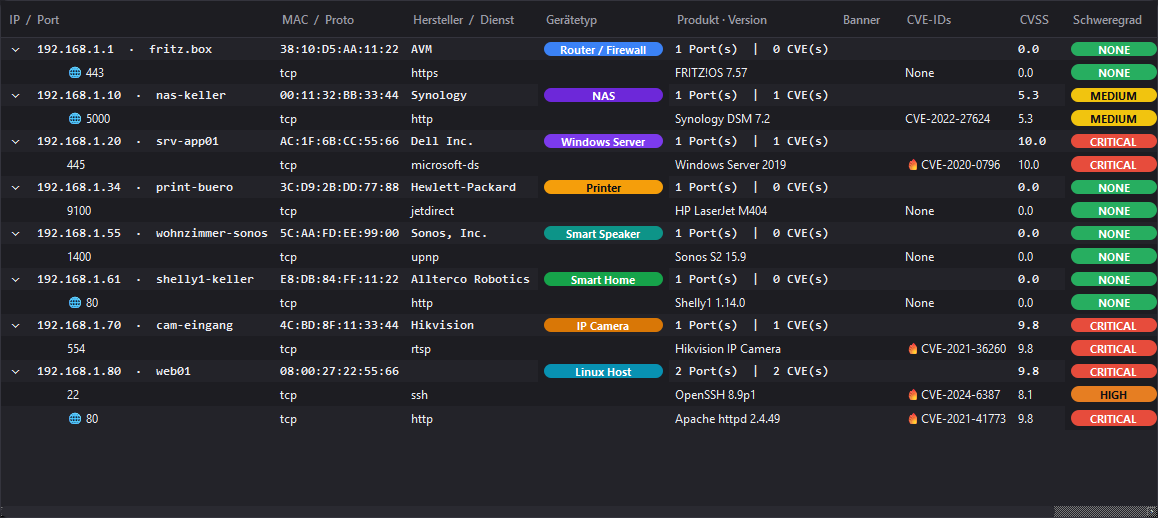Sort by the Schweregrad column header

pos(1106,20)
